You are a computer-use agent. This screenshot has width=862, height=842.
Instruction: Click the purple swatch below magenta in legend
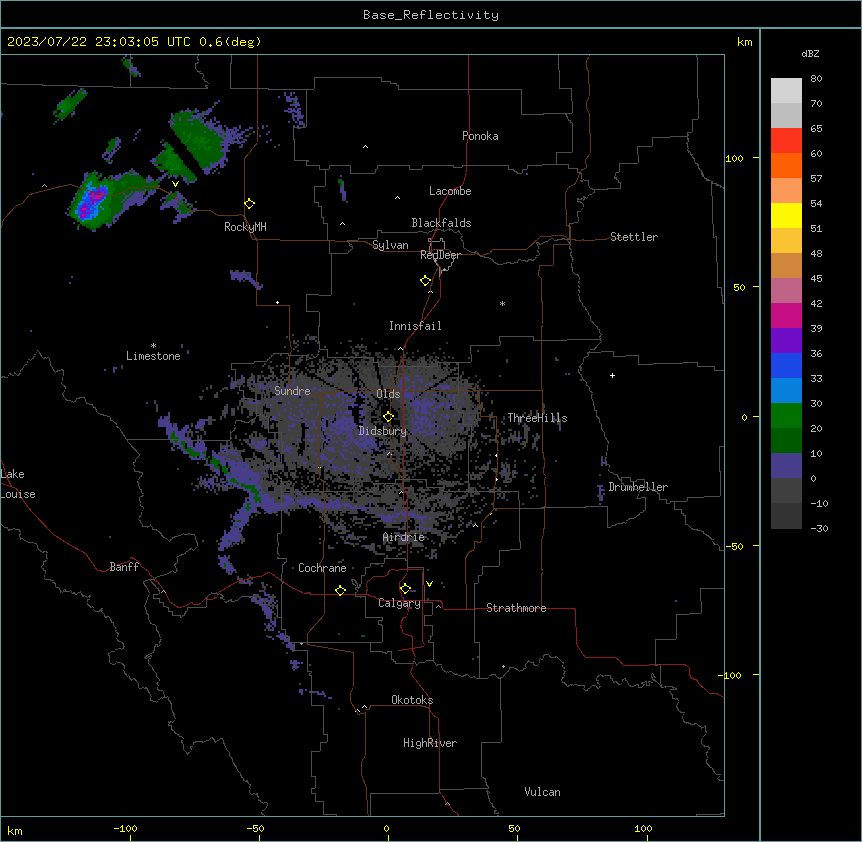[x=786, y=341]
